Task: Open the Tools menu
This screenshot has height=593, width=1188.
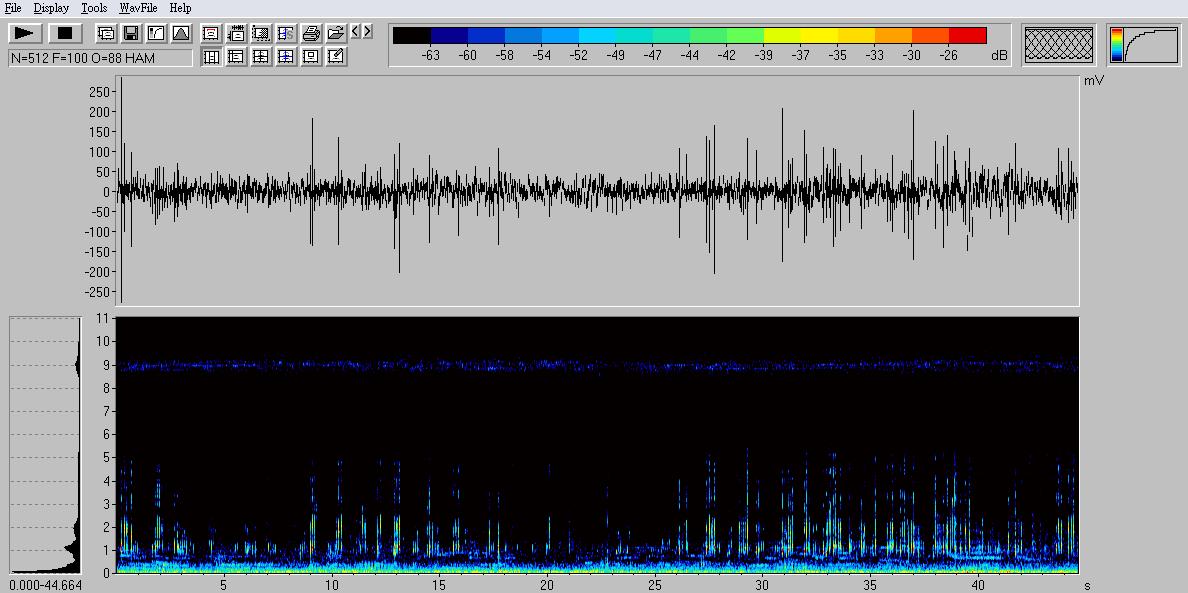Action: pos(94,8)
